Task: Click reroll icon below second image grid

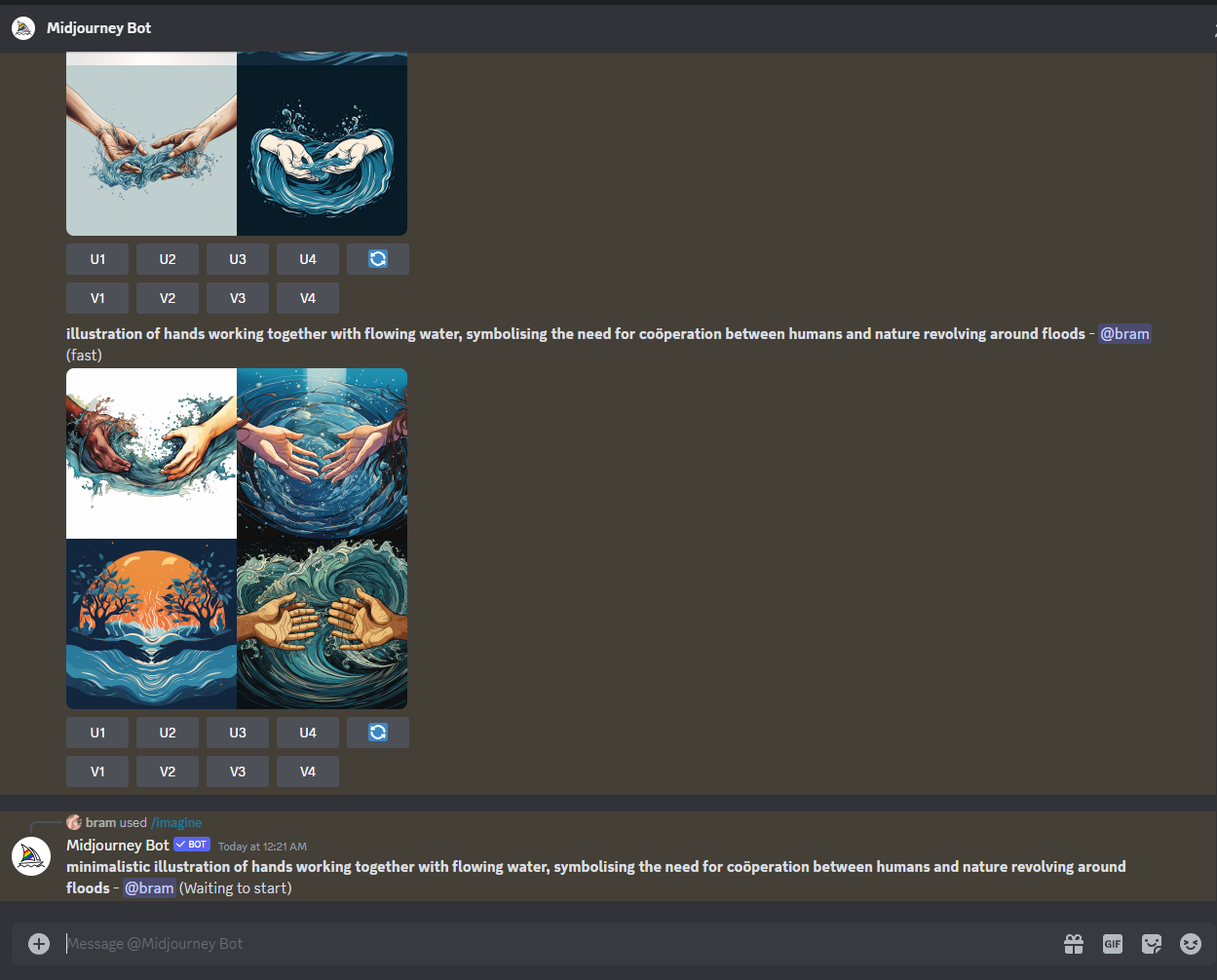Action: [378, 733]
